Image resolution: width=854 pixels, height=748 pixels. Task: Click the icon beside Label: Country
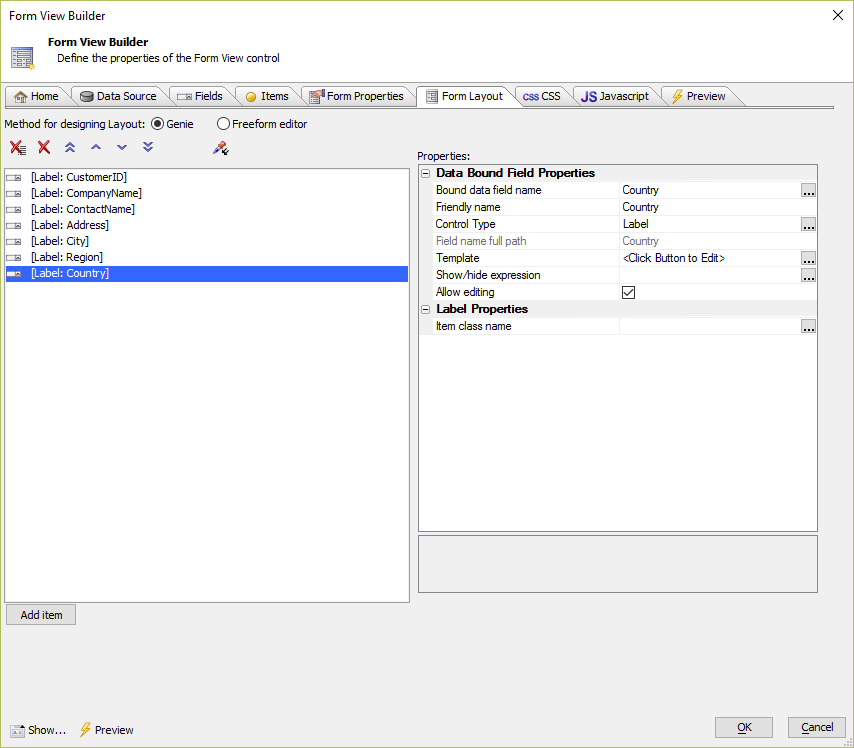[14, 273]
